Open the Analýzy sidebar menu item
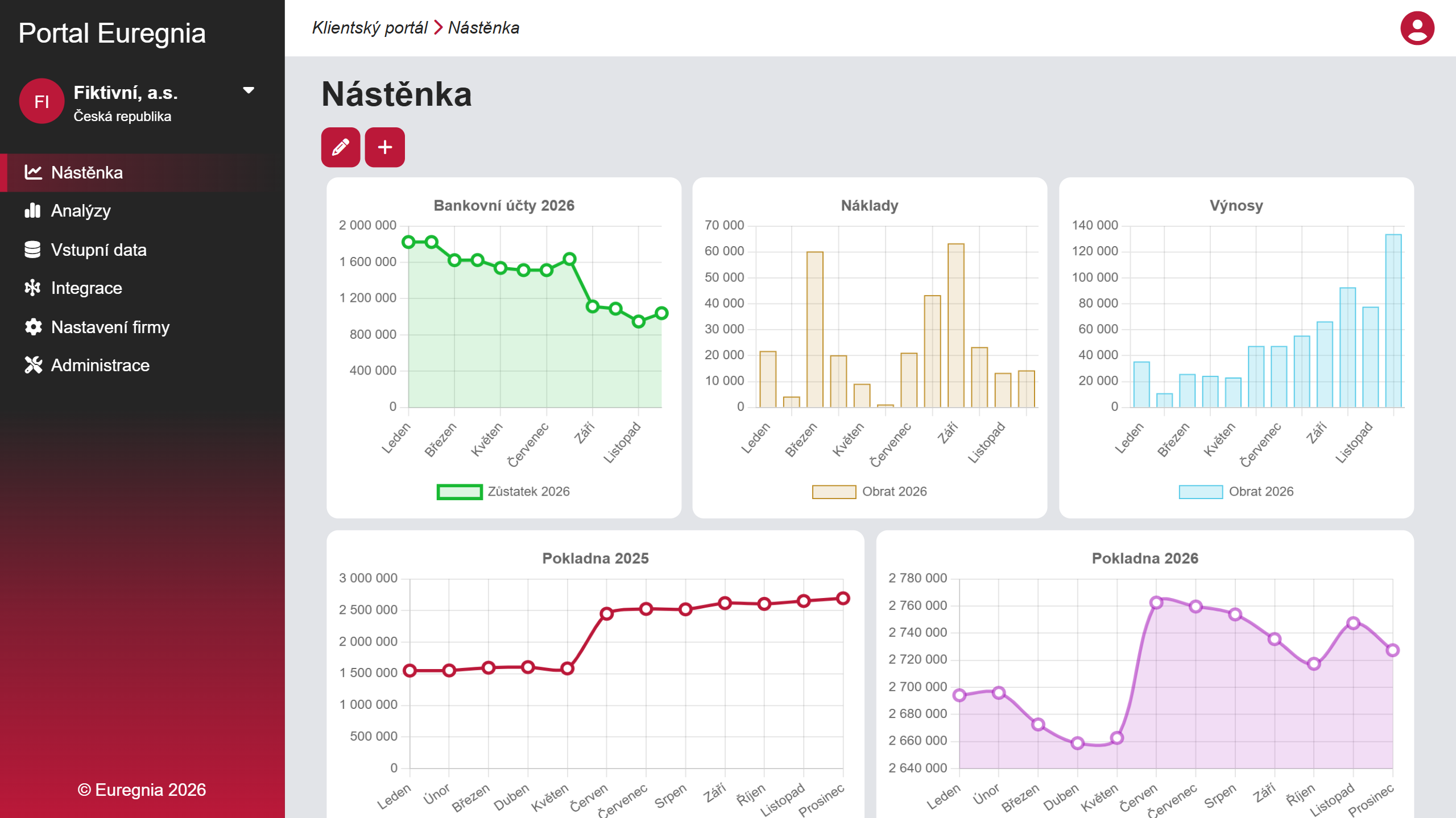The height and width of the screenshot is (818, 1456). (142, 210)
